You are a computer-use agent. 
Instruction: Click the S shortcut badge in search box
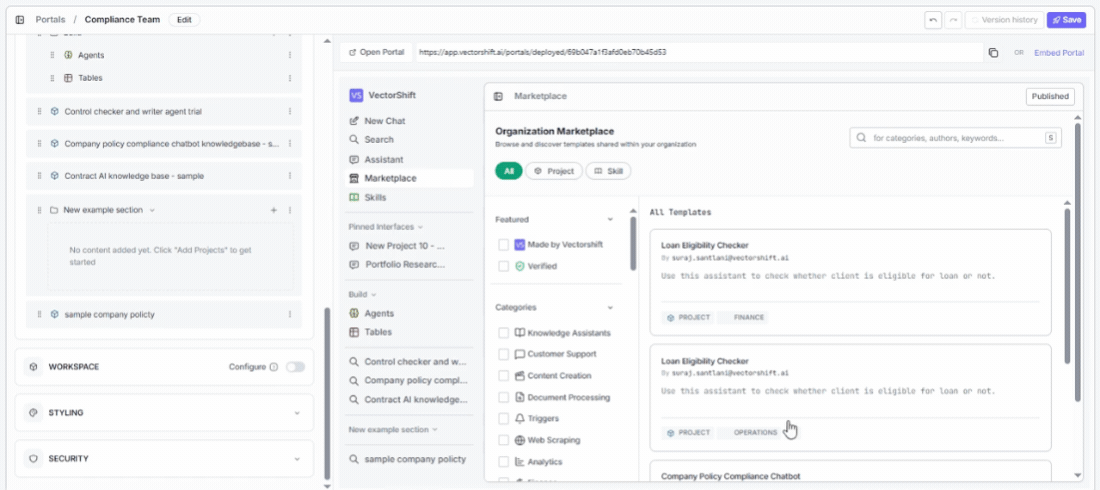pos(1050,138)
